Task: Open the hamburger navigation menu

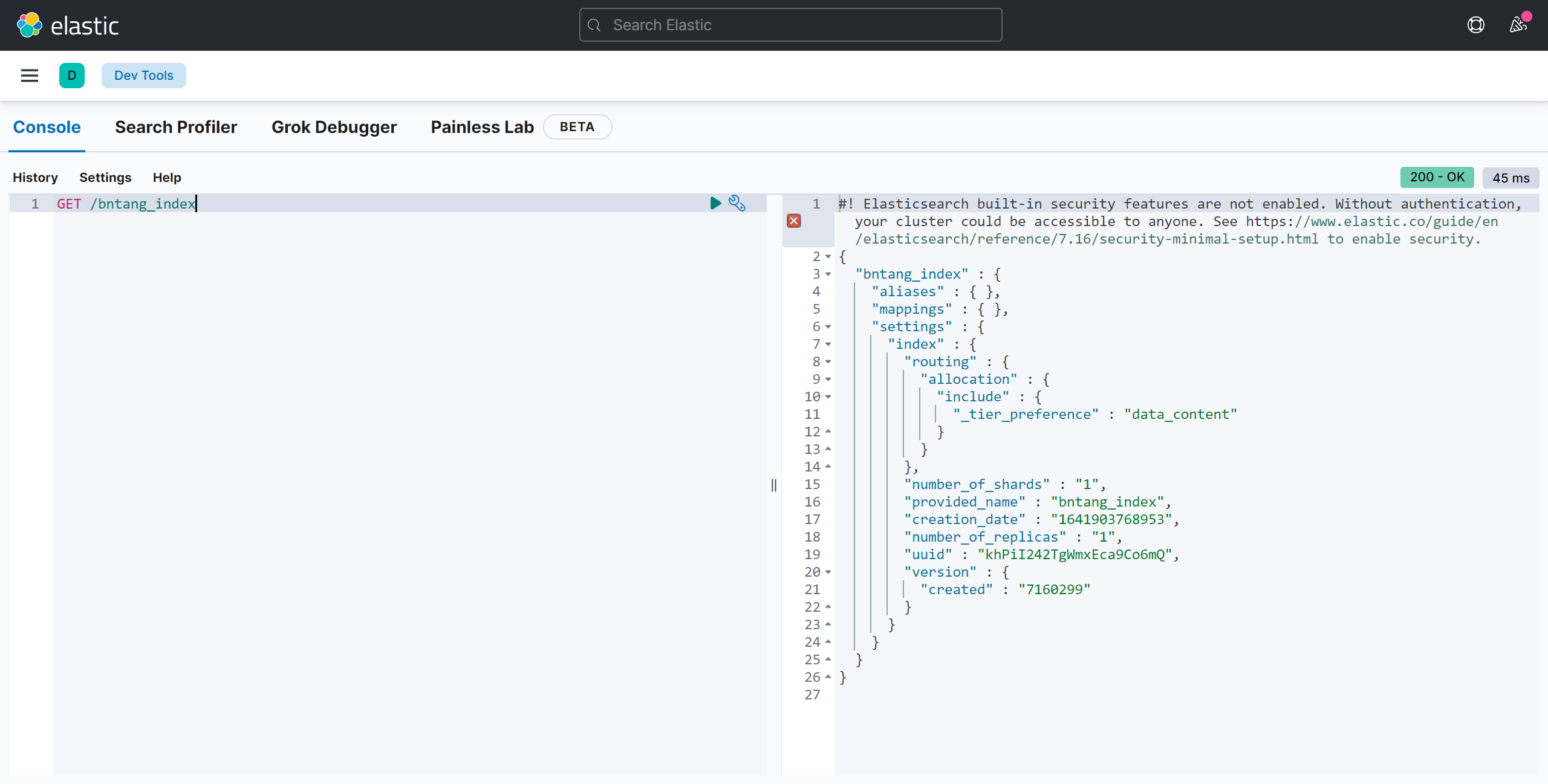Action: click(x=30, y=76)
